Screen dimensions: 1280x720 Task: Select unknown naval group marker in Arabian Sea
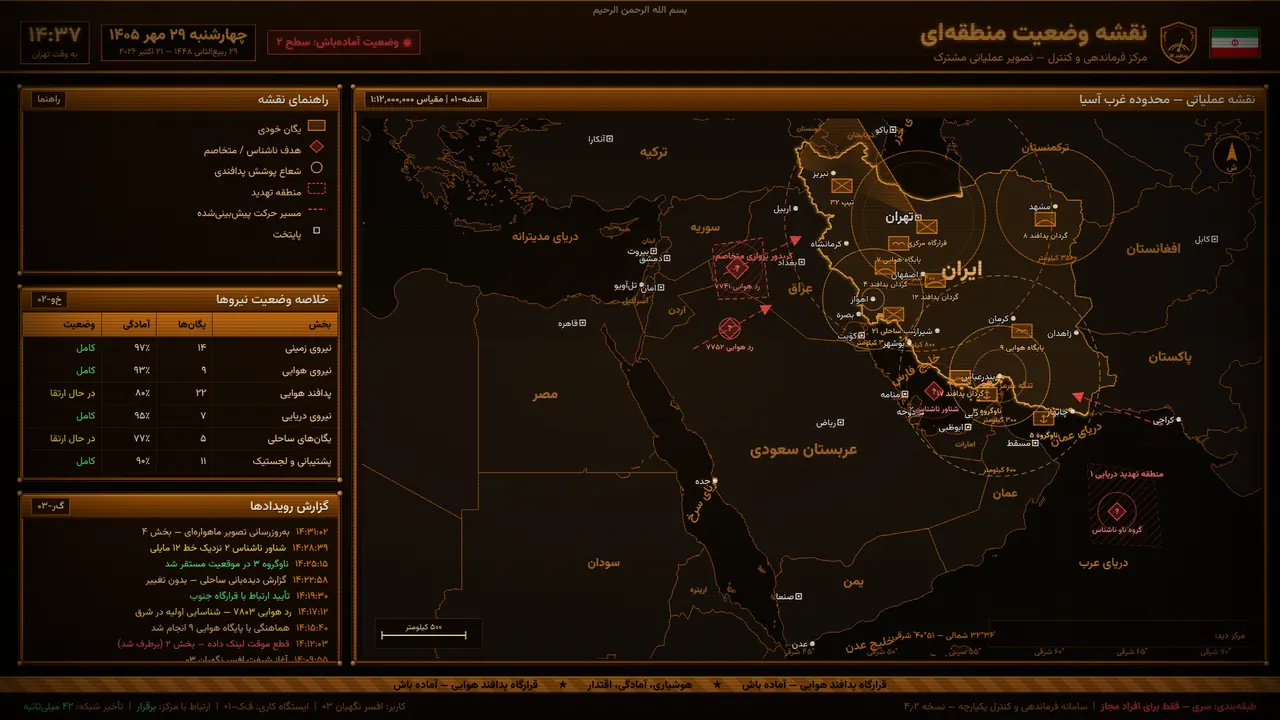point(1115,512)
